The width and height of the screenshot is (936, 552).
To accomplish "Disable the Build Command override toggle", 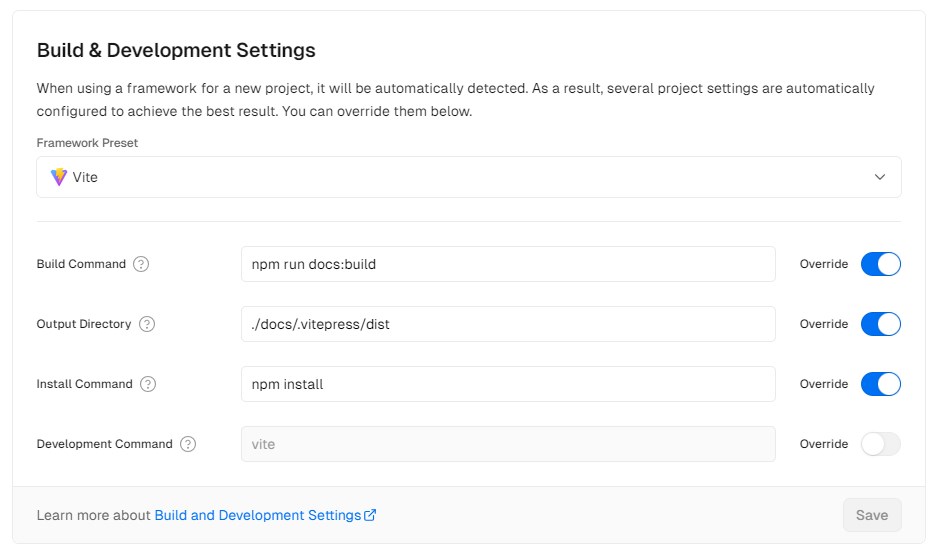I will click(880, 264).
